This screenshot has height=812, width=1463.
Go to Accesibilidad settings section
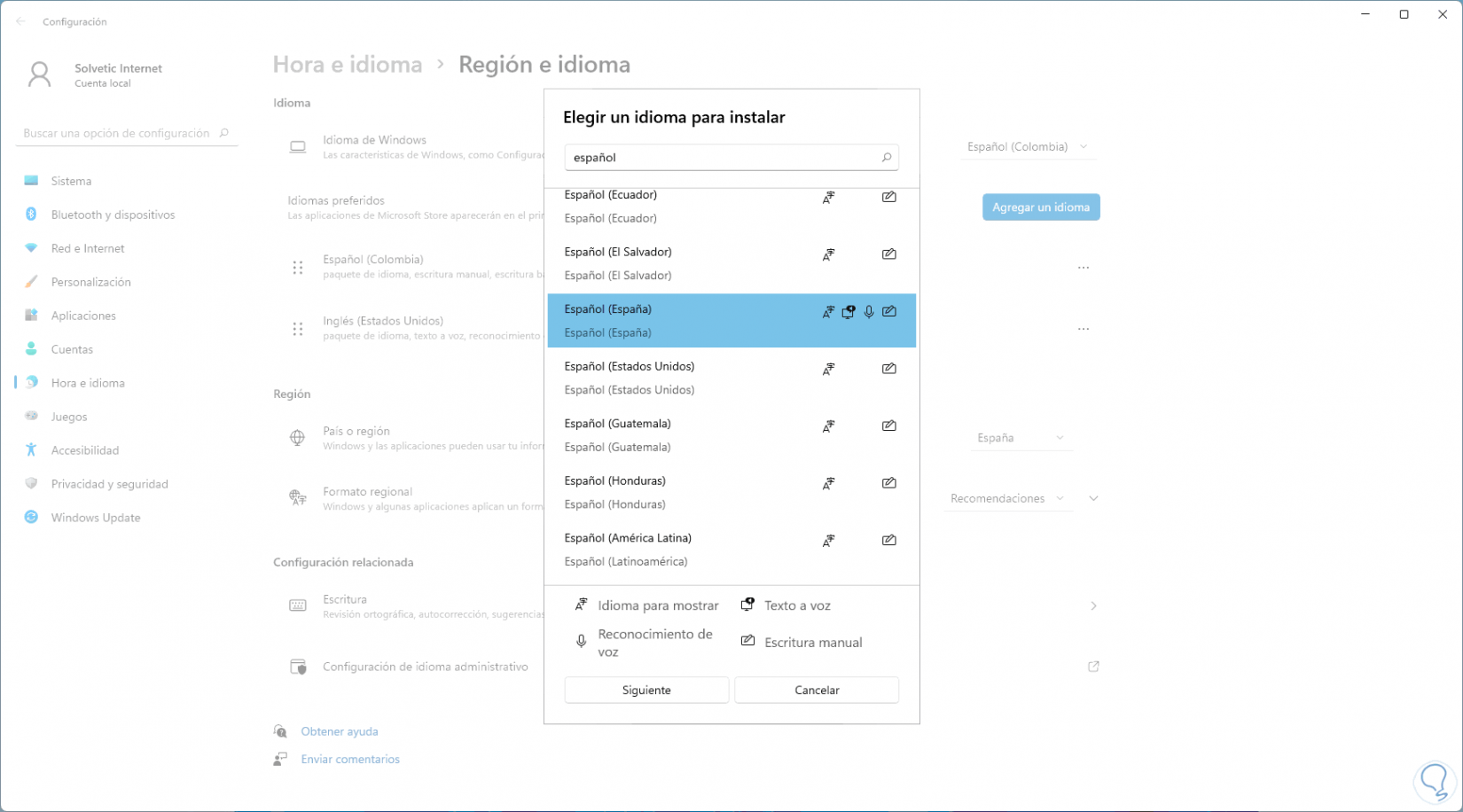click(x=84, y=450)
